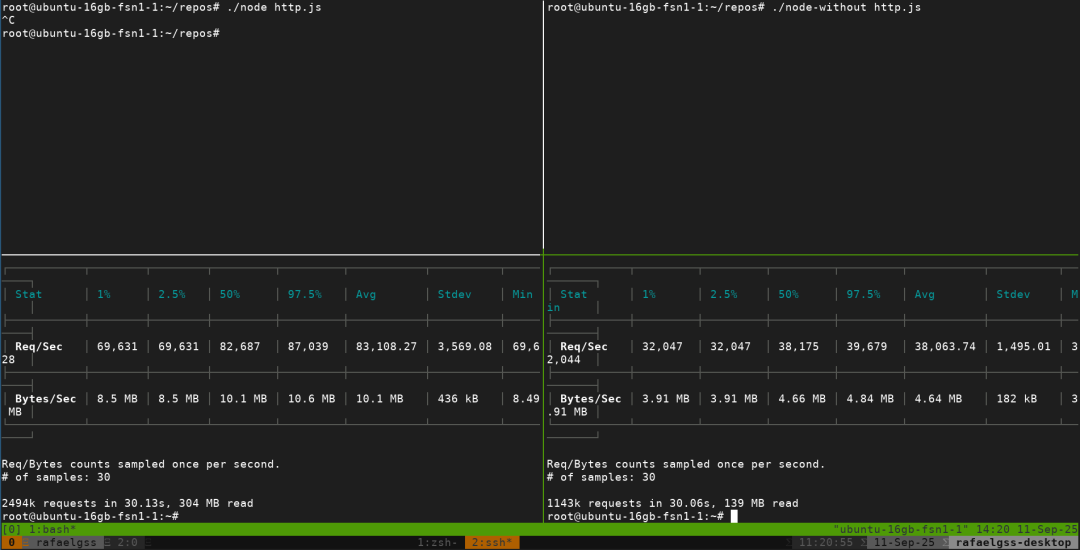Click the 2.5% column 8.5 MB value

178,399
